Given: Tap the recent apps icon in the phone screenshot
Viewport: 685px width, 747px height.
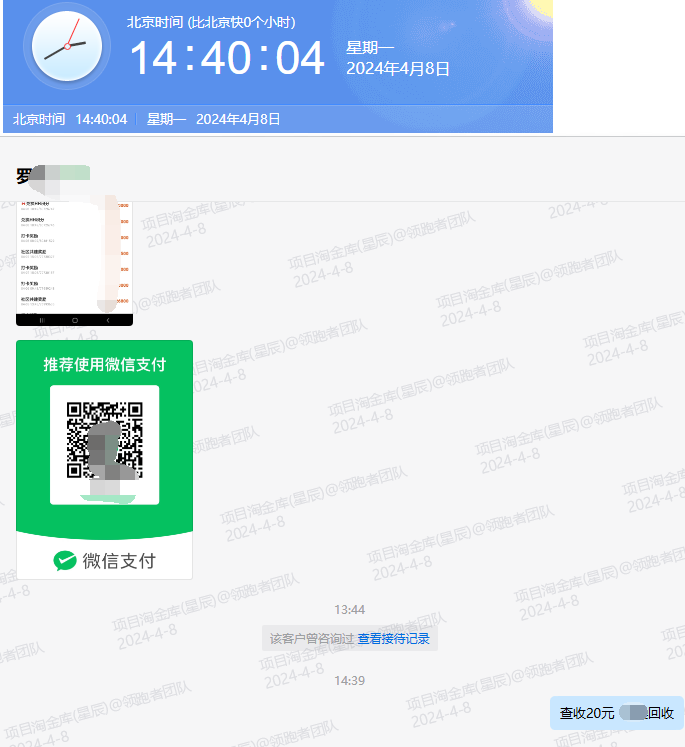Looking at the screenshot, I should (x=41, y=320).
